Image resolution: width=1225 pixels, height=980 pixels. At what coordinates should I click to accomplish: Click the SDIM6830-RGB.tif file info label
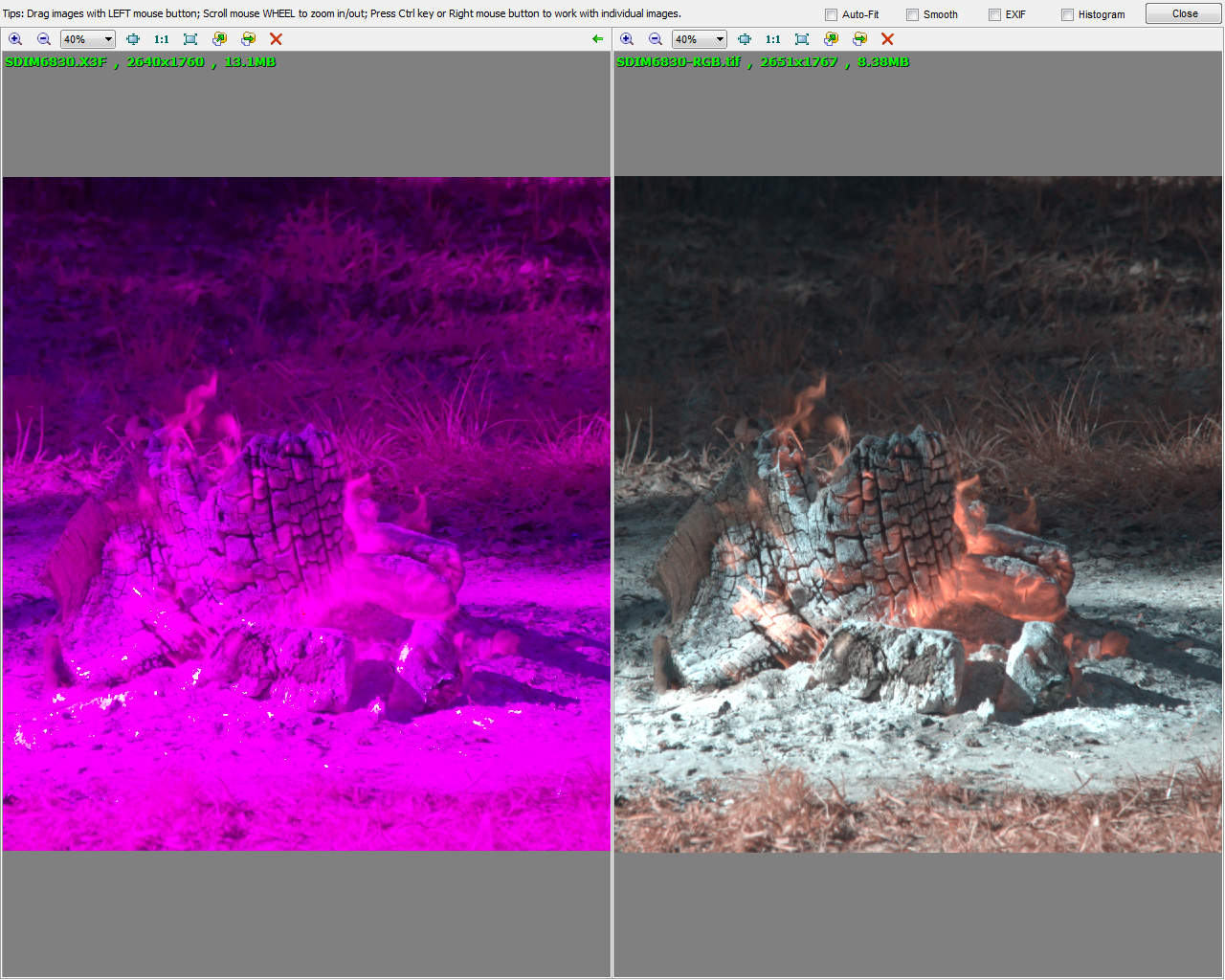click(762, 61)
